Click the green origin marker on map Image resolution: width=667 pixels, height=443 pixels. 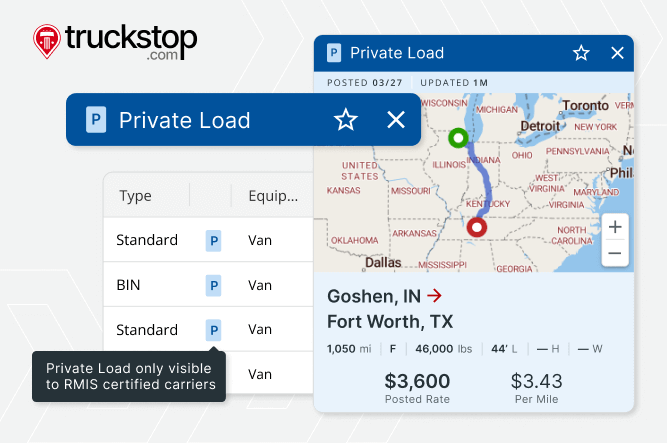coord(458,137)
